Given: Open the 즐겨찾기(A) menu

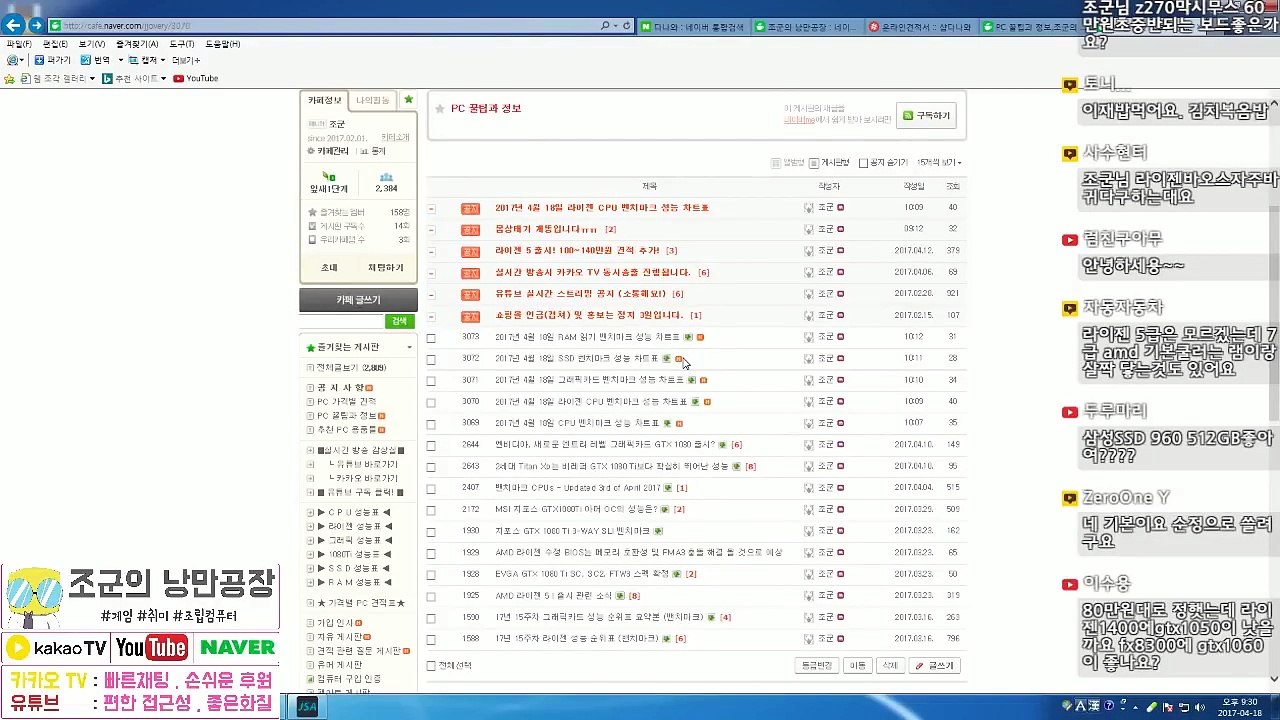Looking at the screenshot, I should click(x=138, y=44).
